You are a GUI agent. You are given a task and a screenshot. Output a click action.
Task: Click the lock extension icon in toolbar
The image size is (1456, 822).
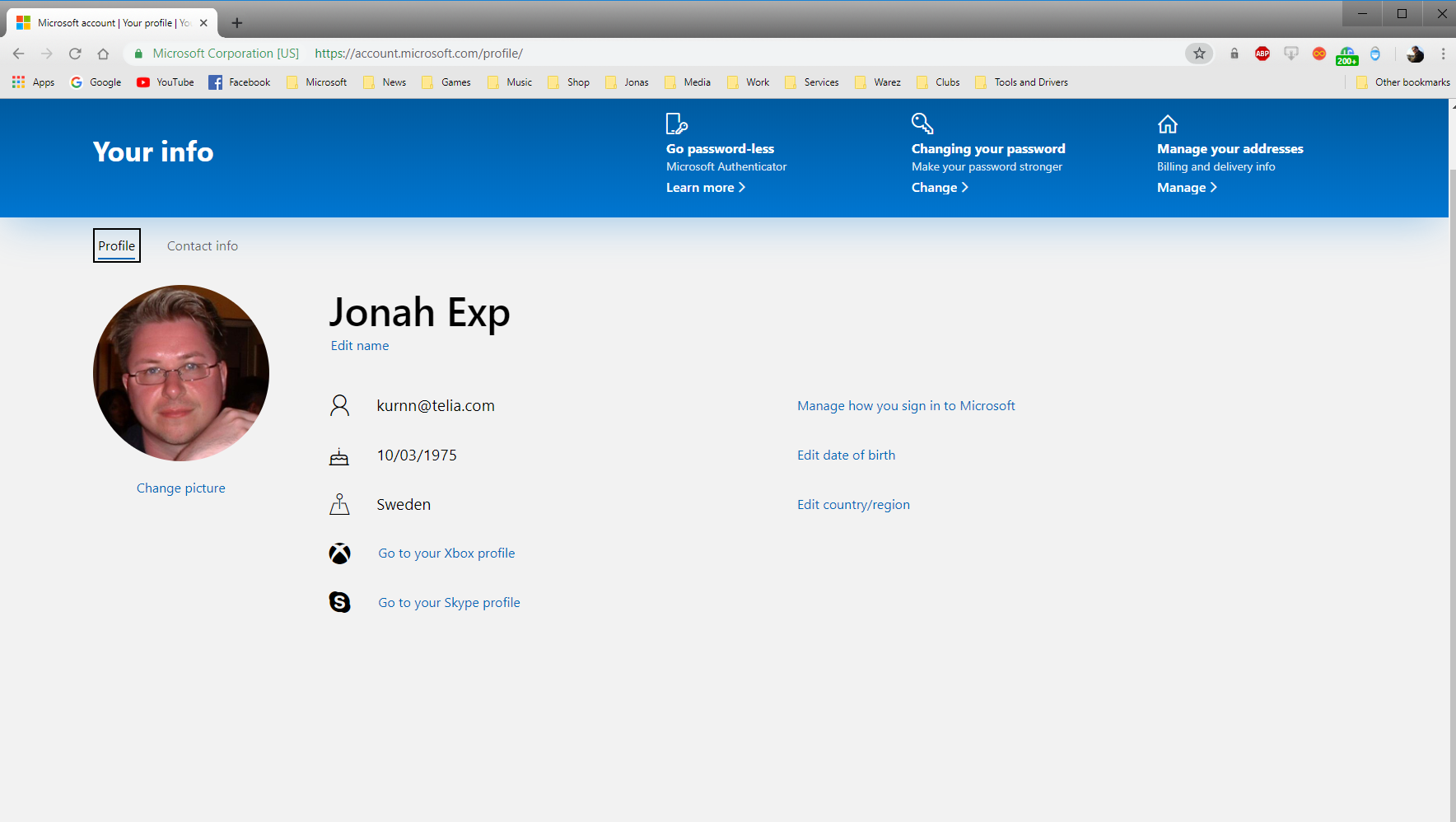(1234, 54)
